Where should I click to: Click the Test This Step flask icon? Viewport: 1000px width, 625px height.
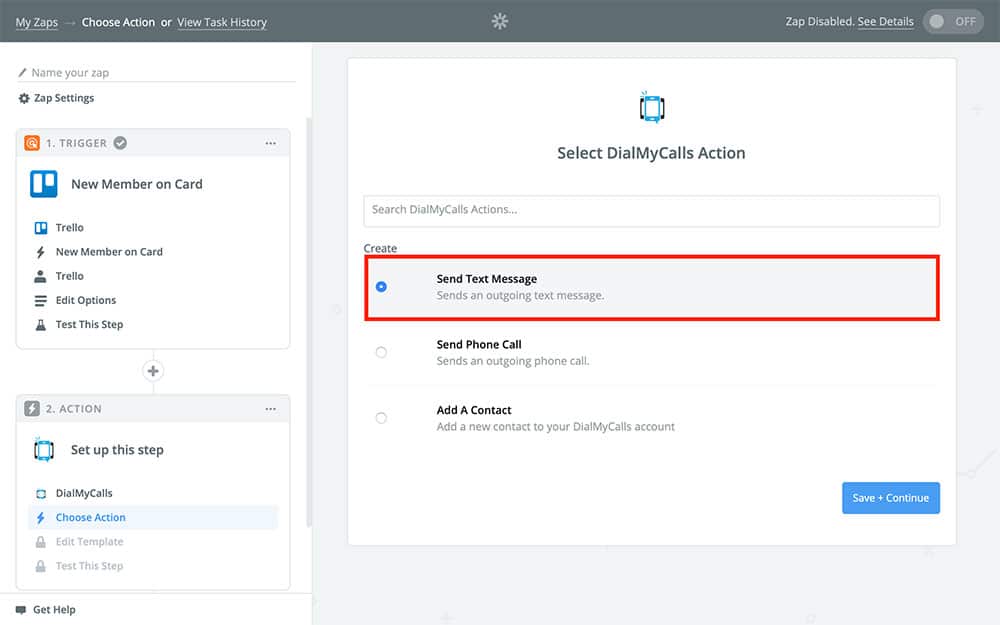coord(41,324)
